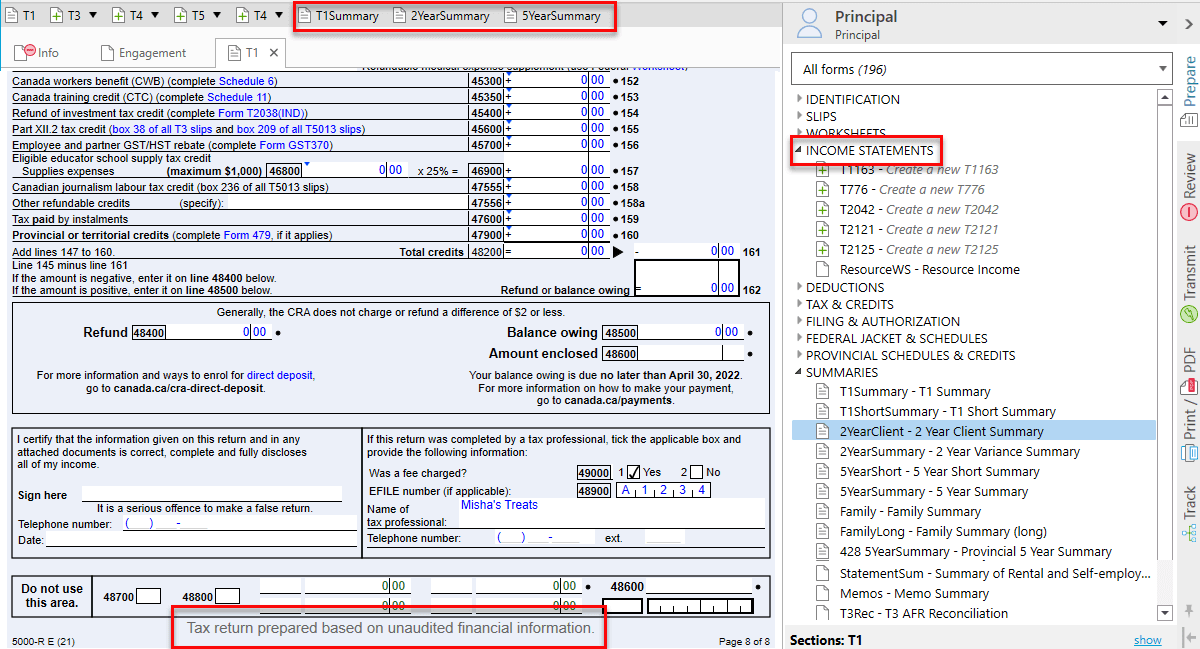Open the Transmit sidebar panel
Image resolution: width=1200 pixels, height=649 pixels.
pos(1189,284)
